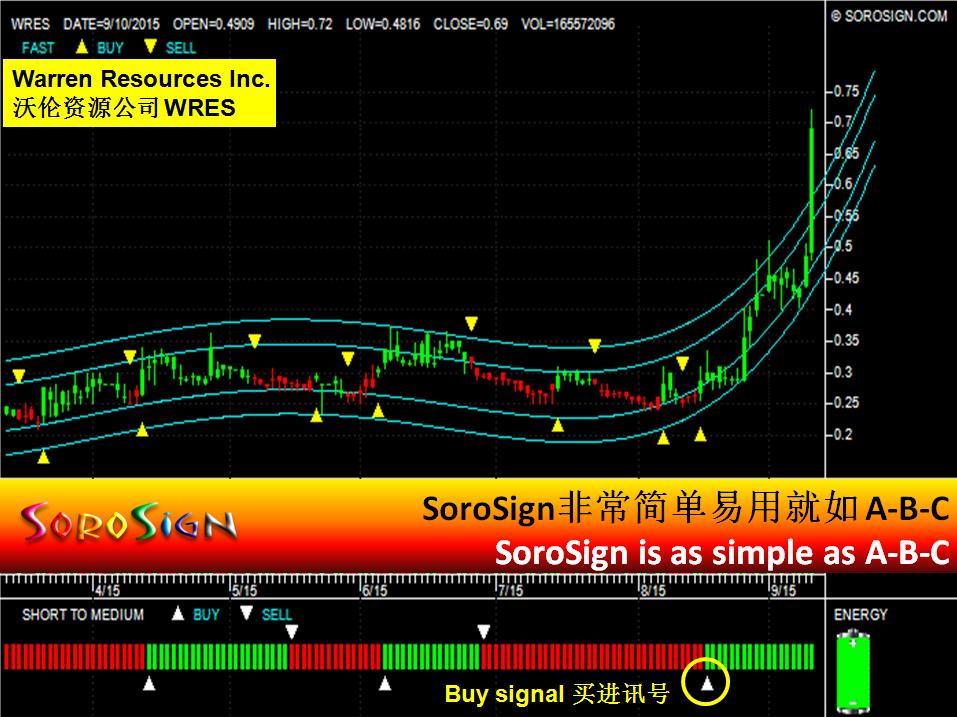Click the CLOSE=0.69 value
This screenshot has height=717, width=957.
point(471,24)
